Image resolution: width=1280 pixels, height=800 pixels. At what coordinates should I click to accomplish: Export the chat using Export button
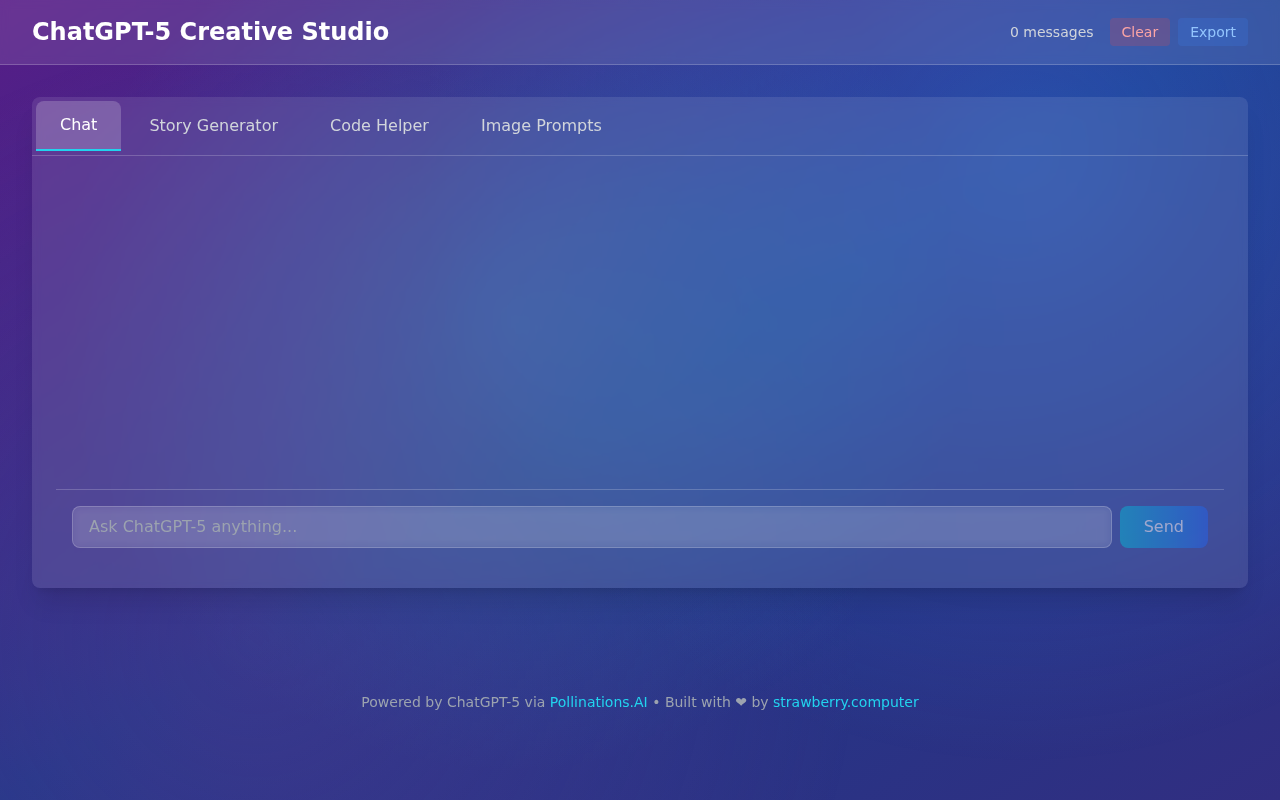[1212, 32]
